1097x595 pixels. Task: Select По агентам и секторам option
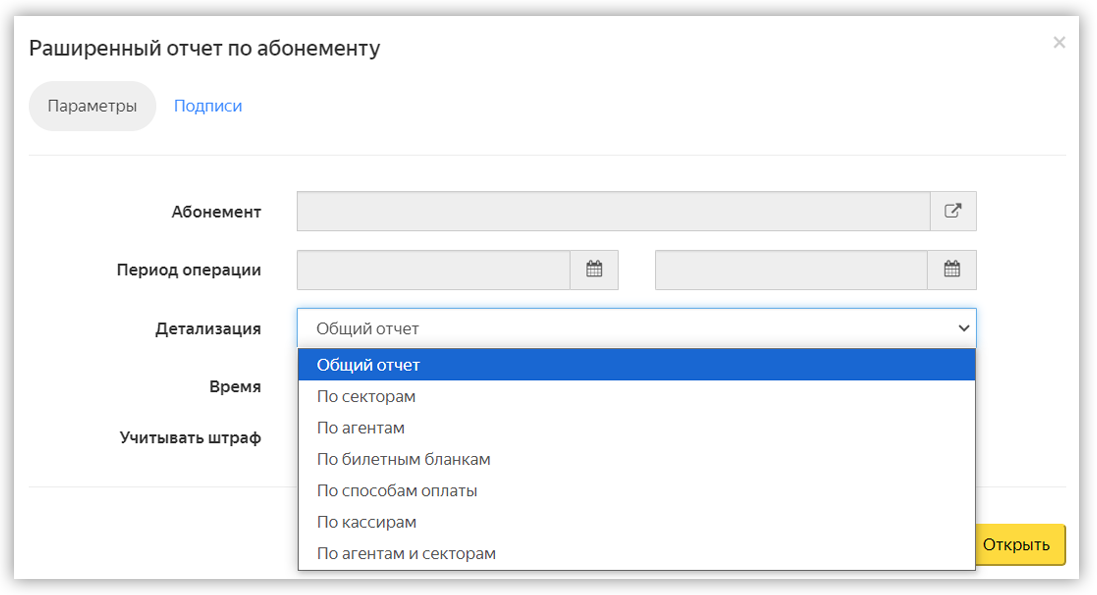637,553
